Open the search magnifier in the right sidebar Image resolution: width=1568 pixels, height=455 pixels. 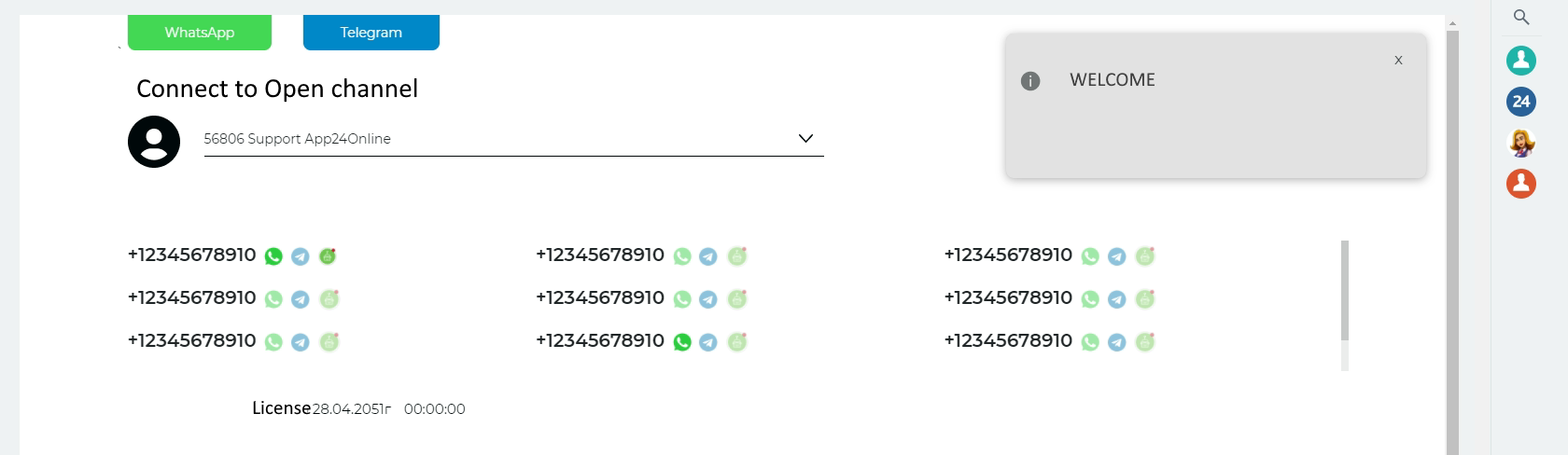1521,17
